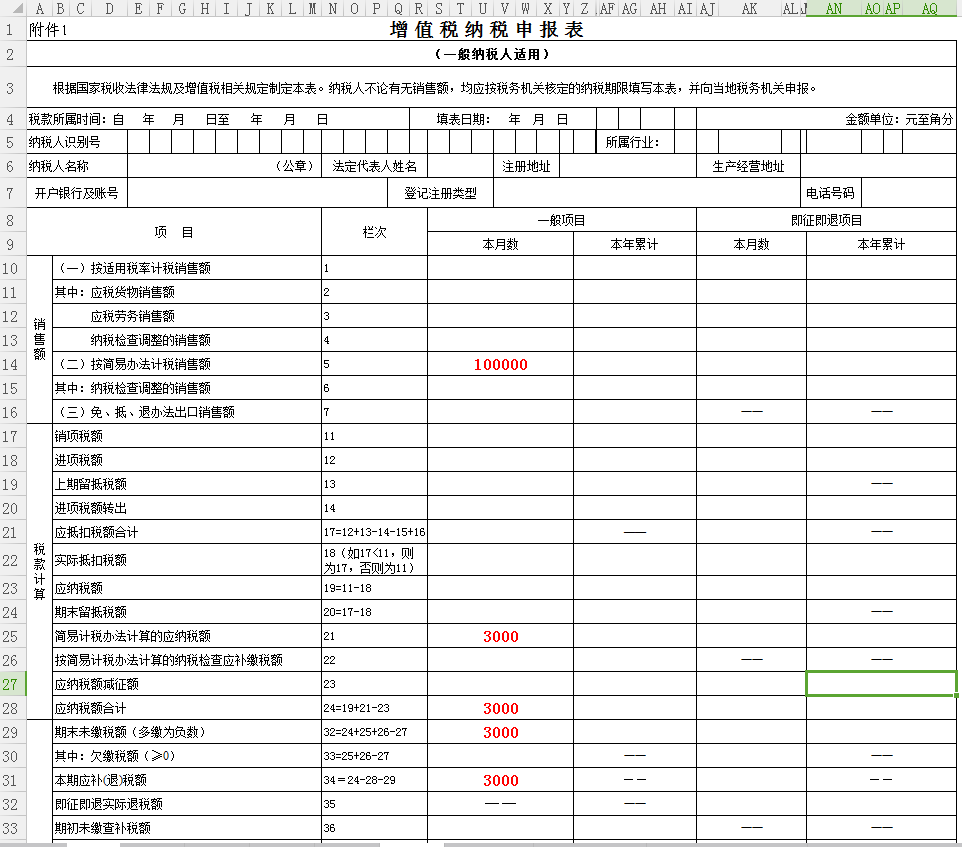Click the 法定代表人姓名 label cell
962x847 pixels.
click(374, 166)
